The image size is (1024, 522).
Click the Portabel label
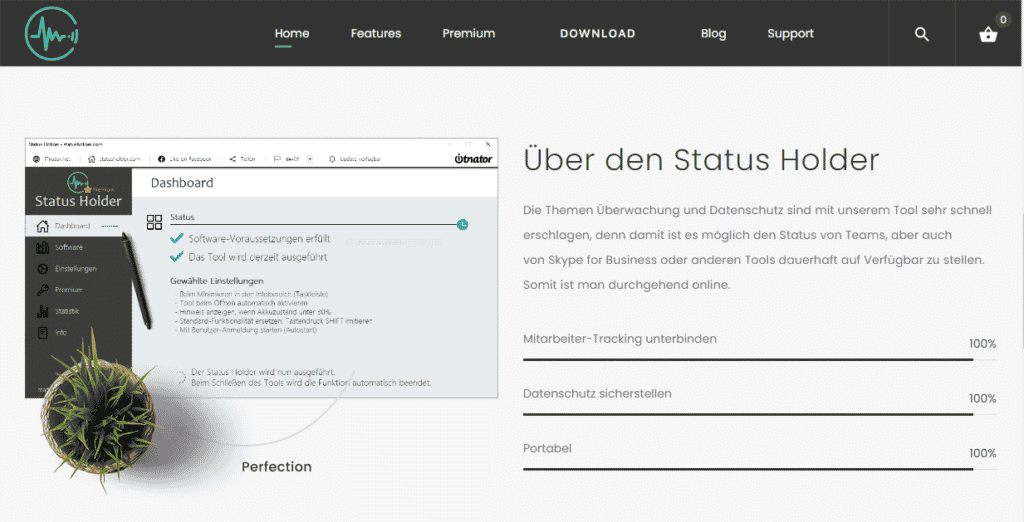tap(547, 448)
